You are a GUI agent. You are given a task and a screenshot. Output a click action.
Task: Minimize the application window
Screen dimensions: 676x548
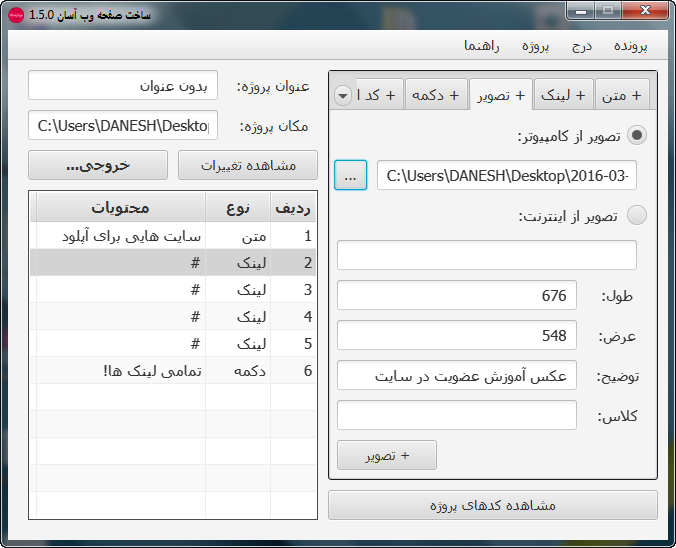coord(581,11)
